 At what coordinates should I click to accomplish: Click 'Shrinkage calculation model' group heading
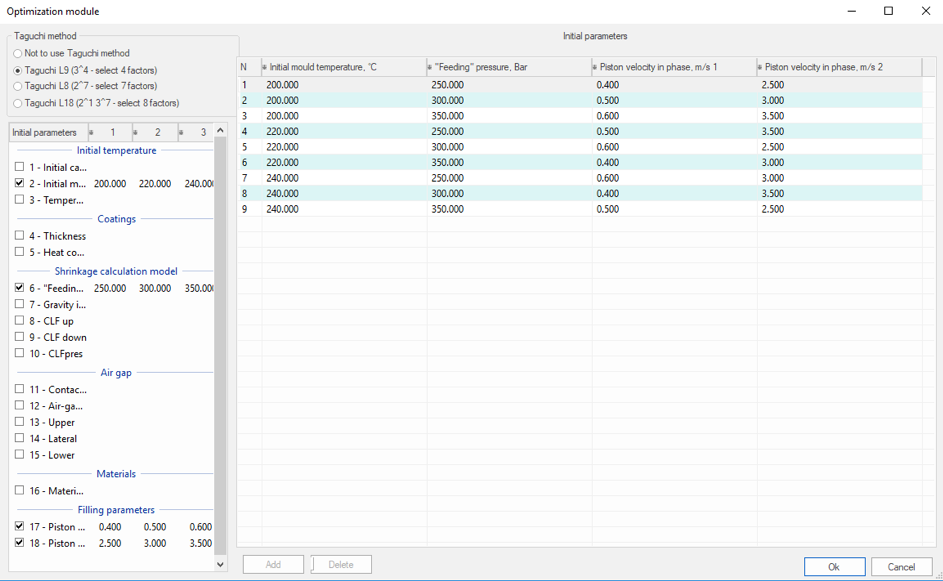coord(116,271)
